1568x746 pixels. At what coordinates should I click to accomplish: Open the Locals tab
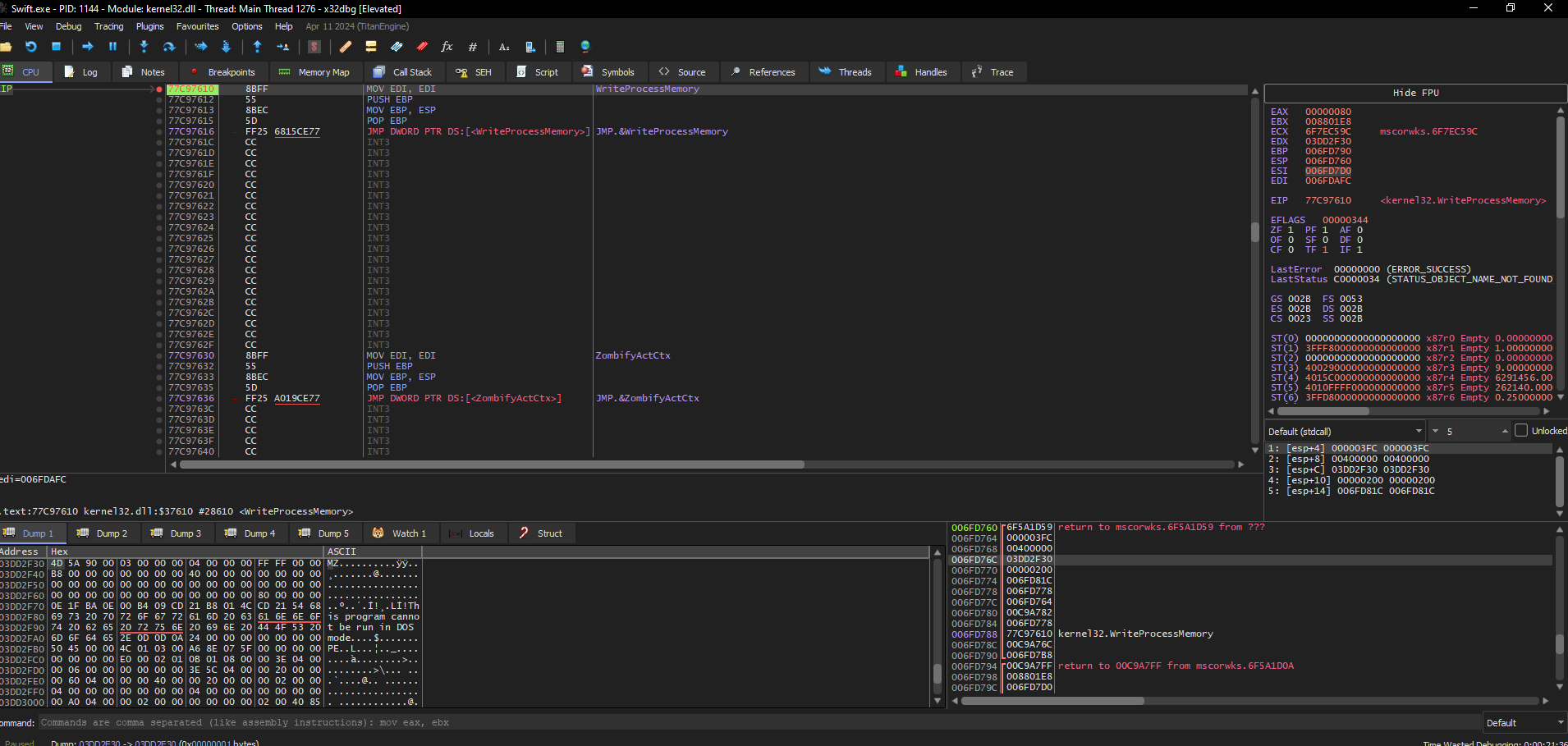pyautogui.click(x=473, y=533)
